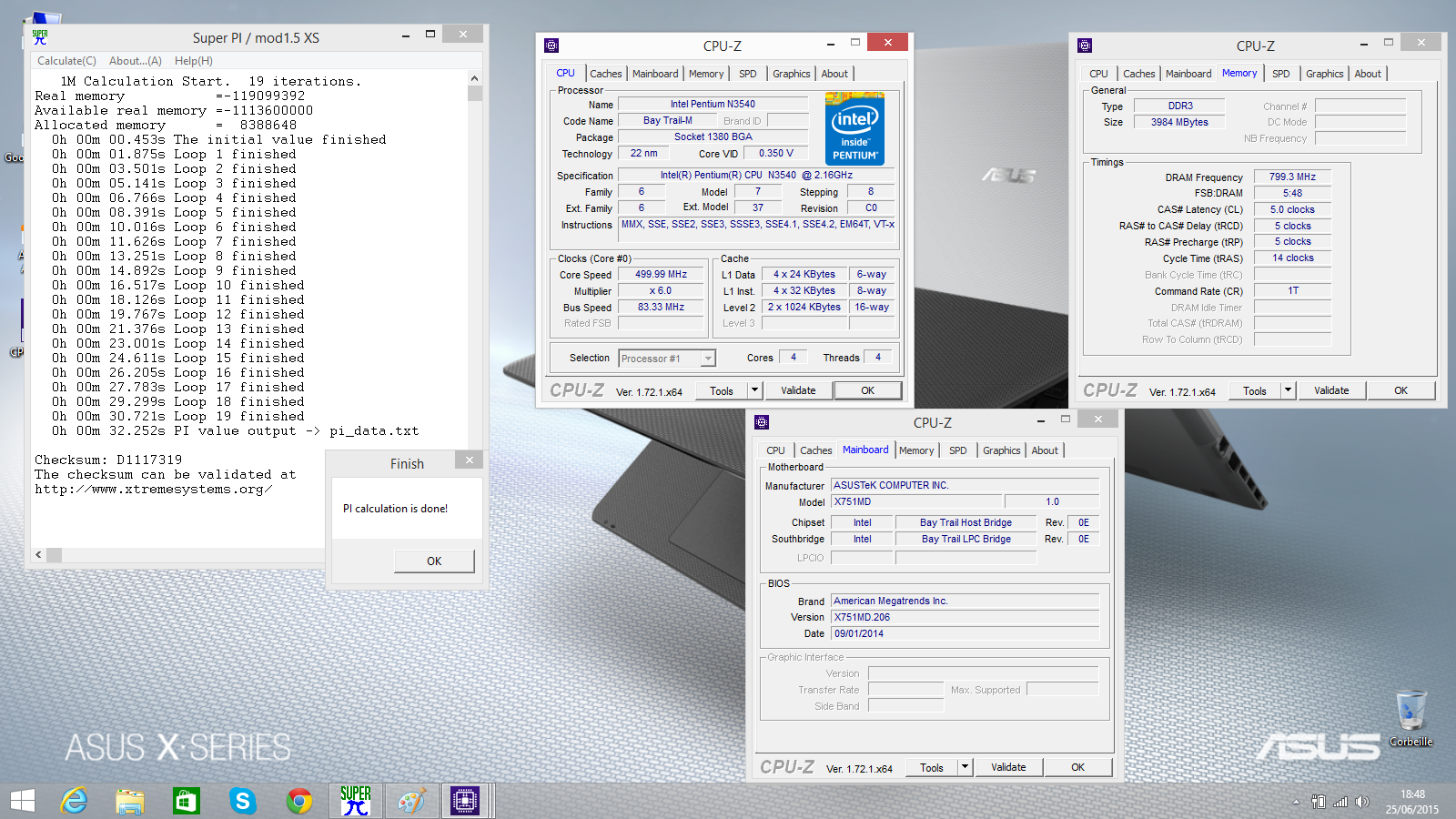
Task: Switch to CPU-Z taskbar icon
Action: (x=465, y=801)
